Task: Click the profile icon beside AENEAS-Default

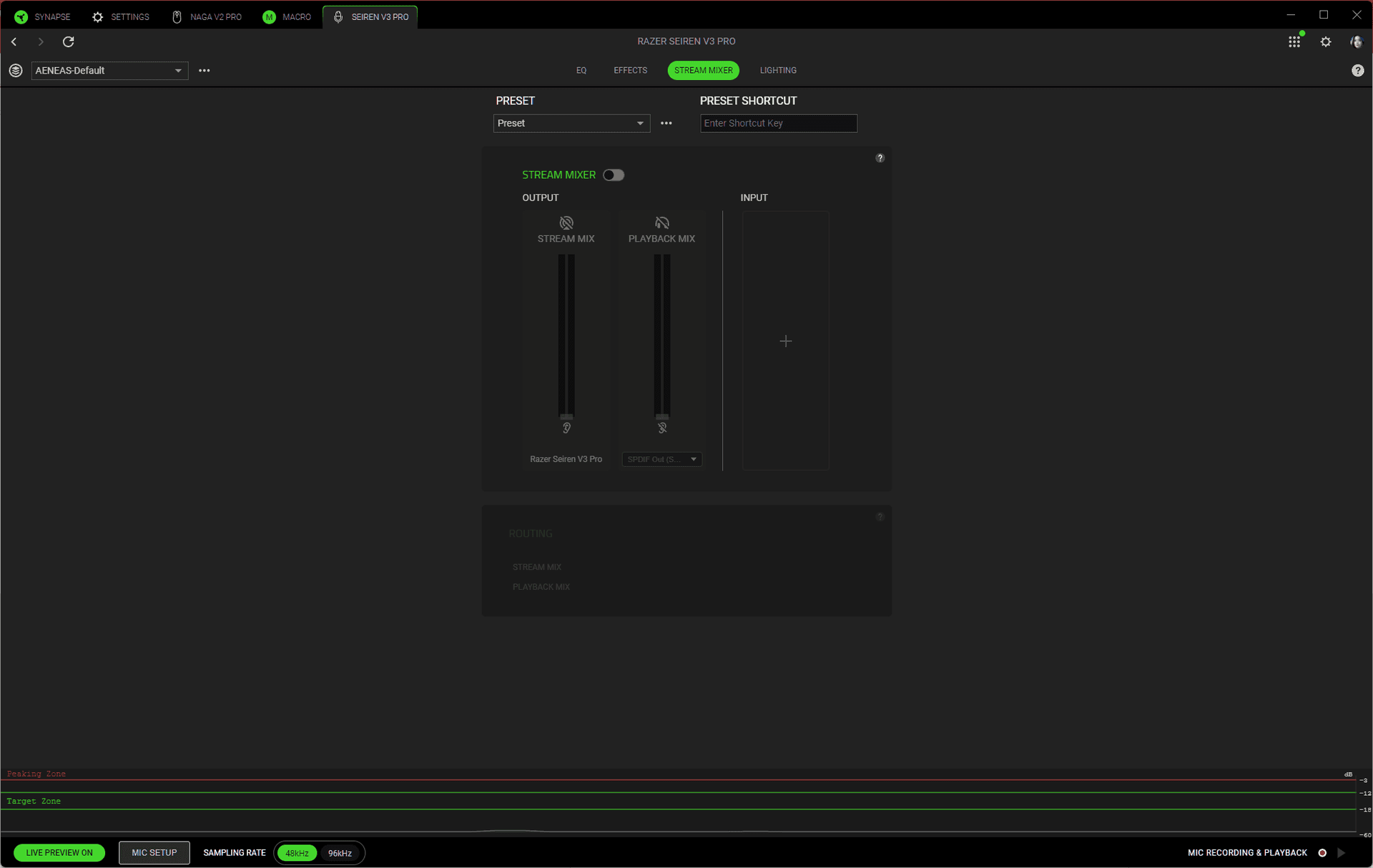Action: pyautogui.click(x=16, y=70)
